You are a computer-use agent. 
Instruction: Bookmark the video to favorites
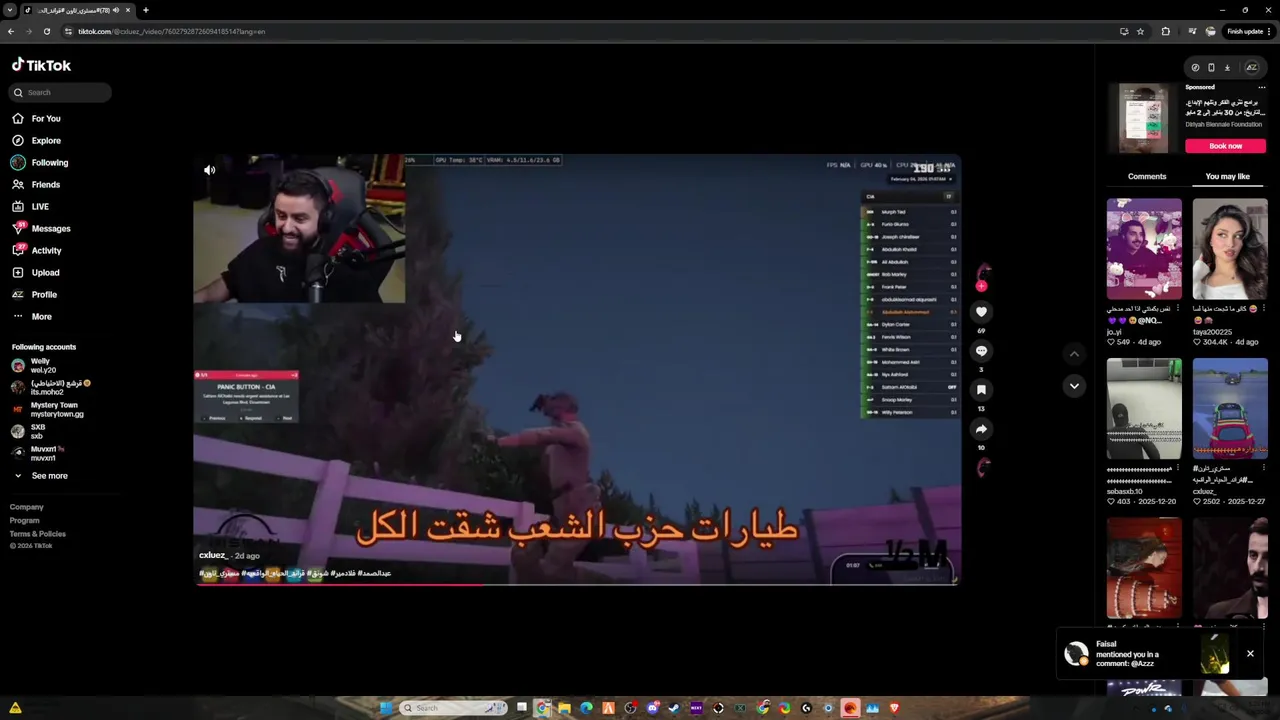(981, 390)
